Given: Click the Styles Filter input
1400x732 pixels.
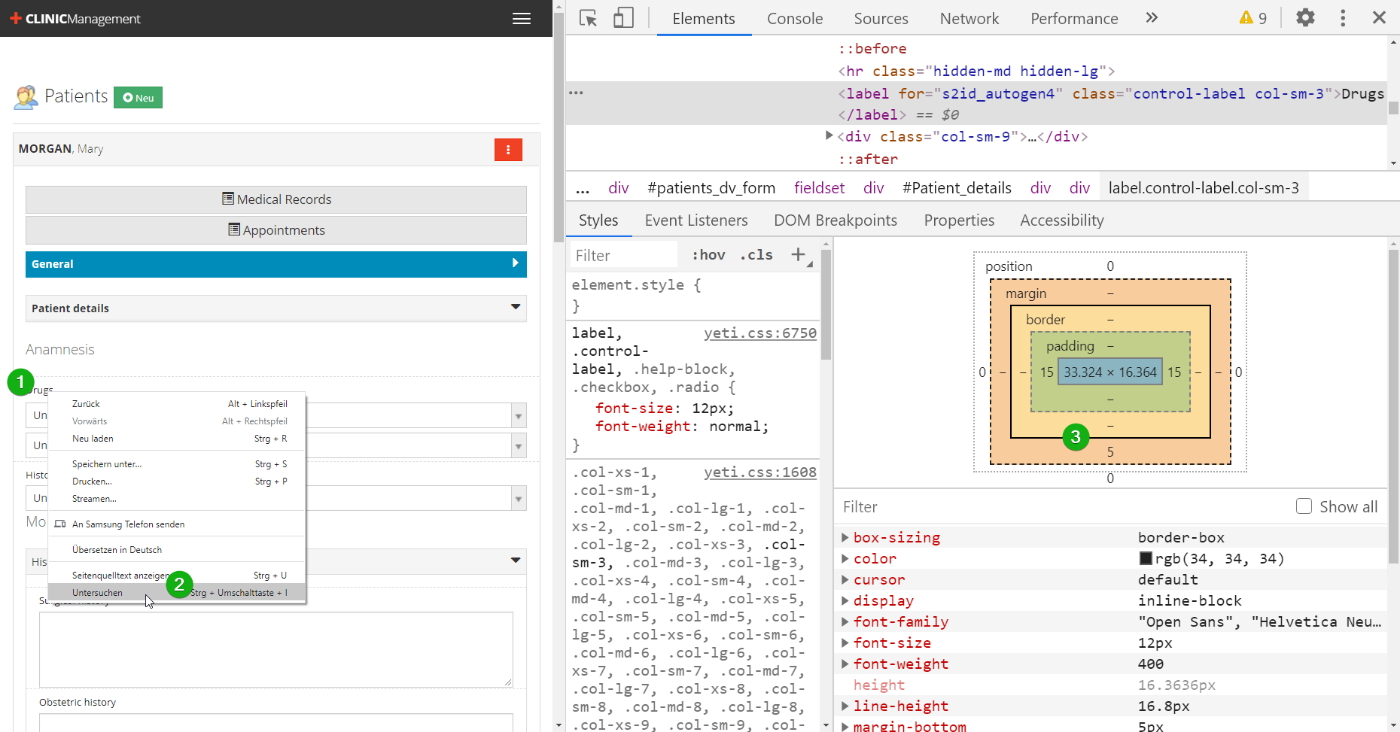Looking at the screenshot, I should tap(624, 255).
